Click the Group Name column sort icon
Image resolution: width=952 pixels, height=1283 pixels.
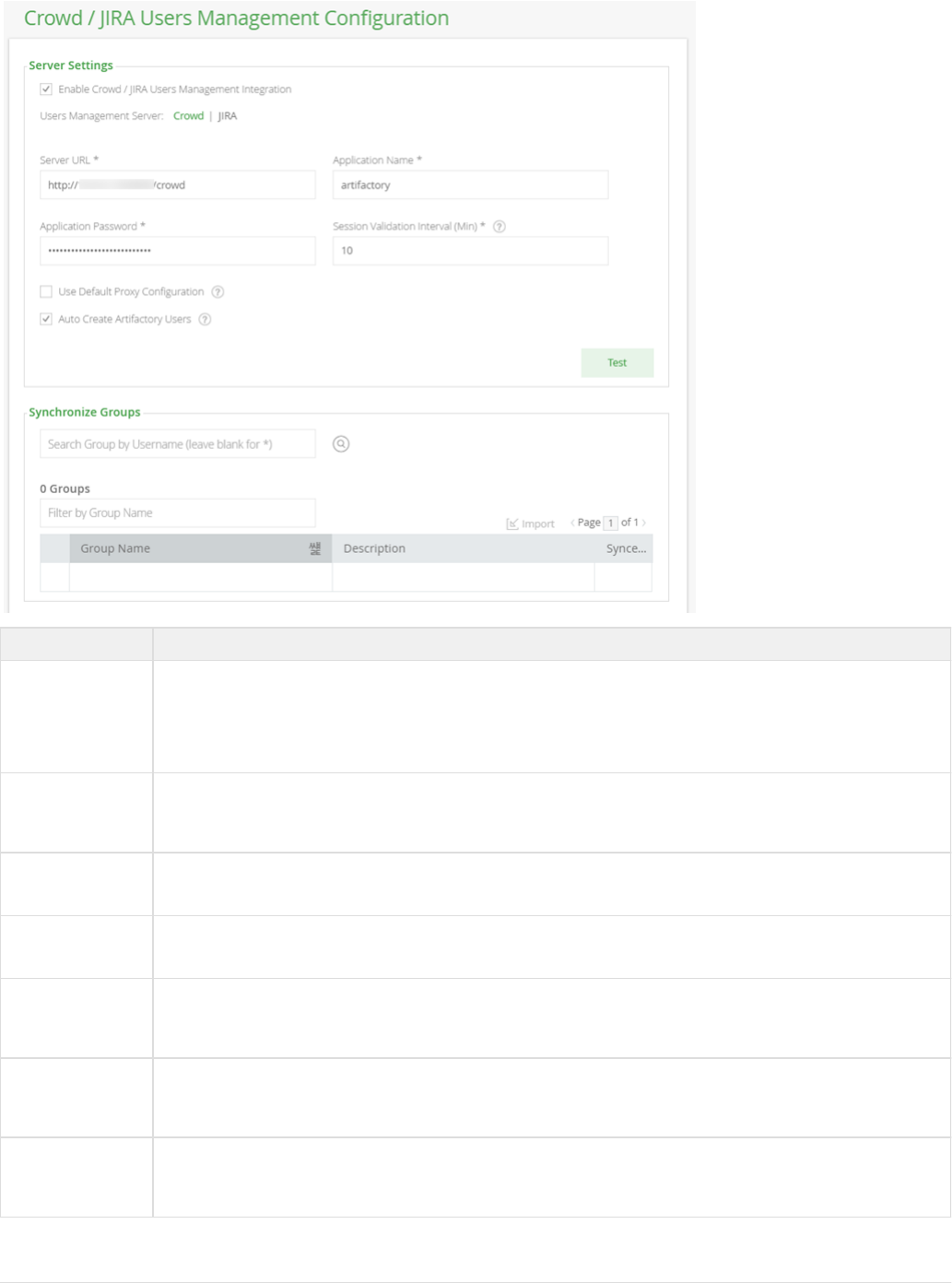[x=315, y=548]
